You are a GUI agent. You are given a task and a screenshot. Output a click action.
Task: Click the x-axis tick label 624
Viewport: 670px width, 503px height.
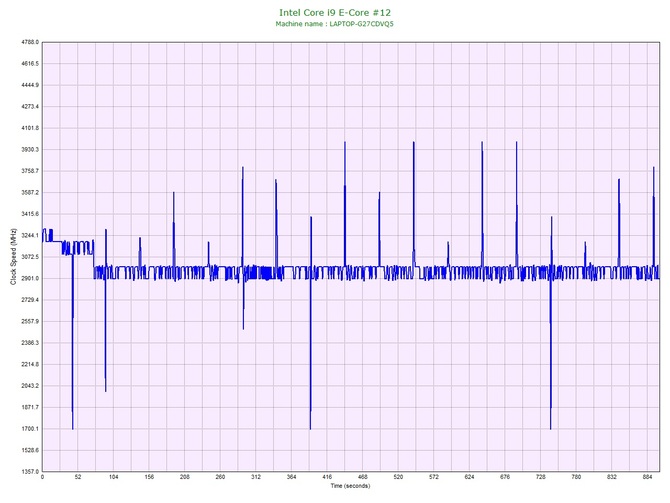469,477
